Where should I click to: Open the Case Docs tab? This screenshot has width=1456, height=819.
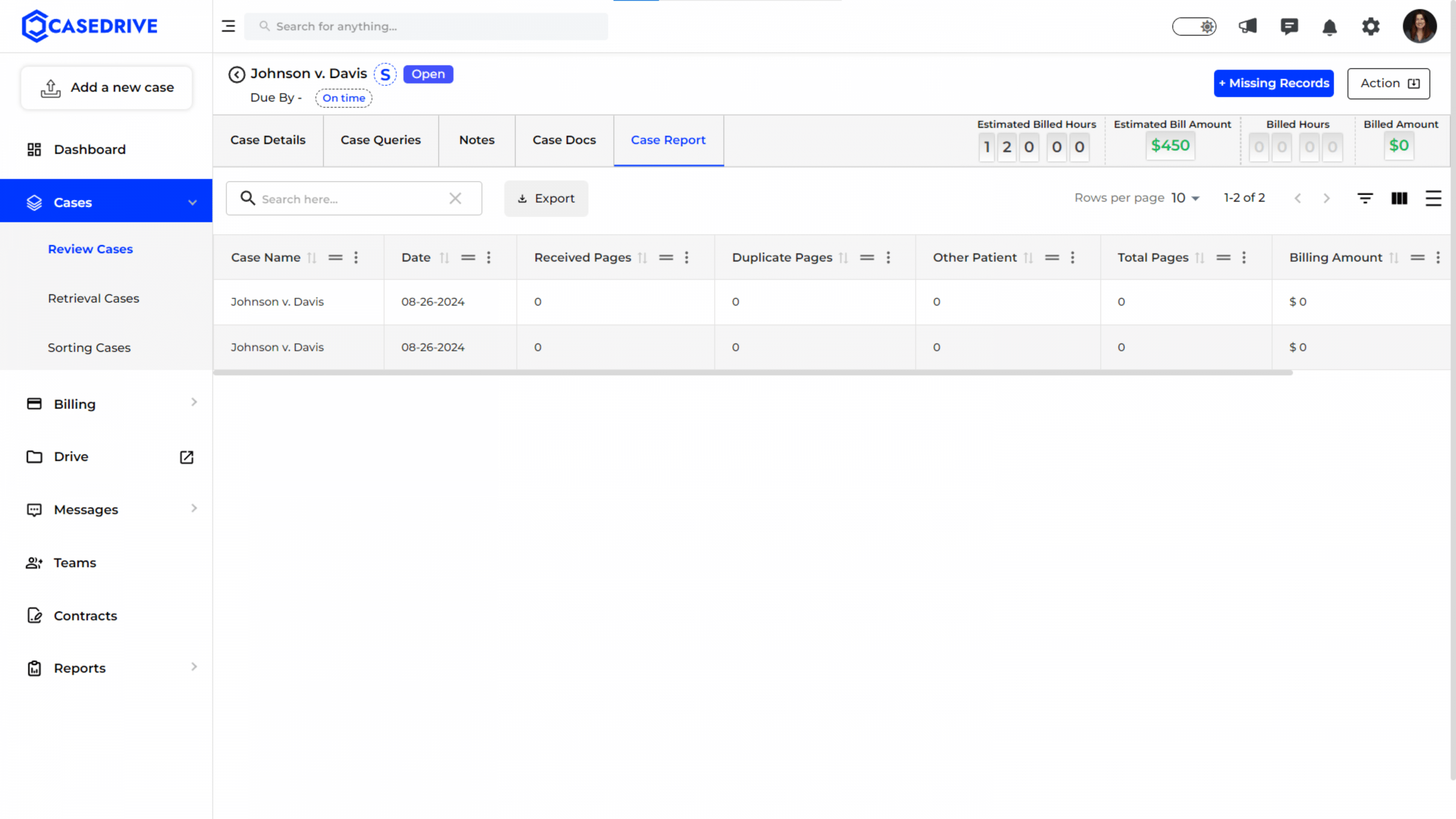(564, 140)
